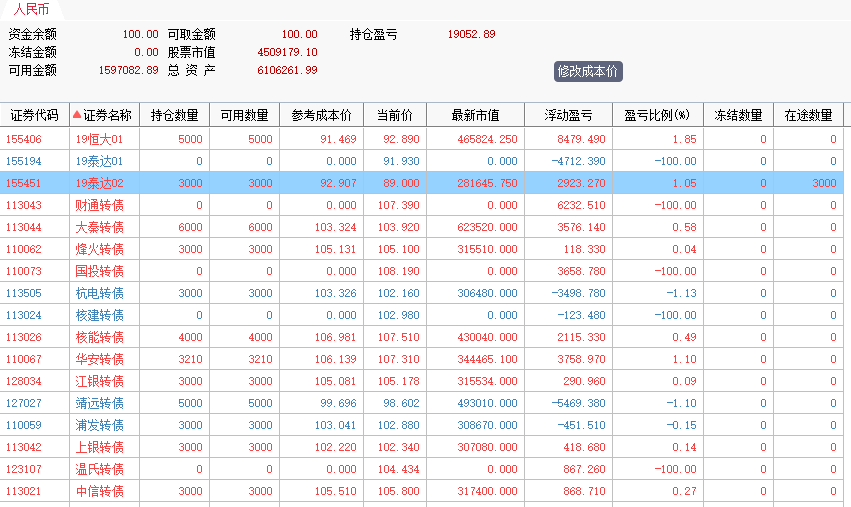Sort by 最新市值 column header
851x507 pixels.
tap(475, 115)
